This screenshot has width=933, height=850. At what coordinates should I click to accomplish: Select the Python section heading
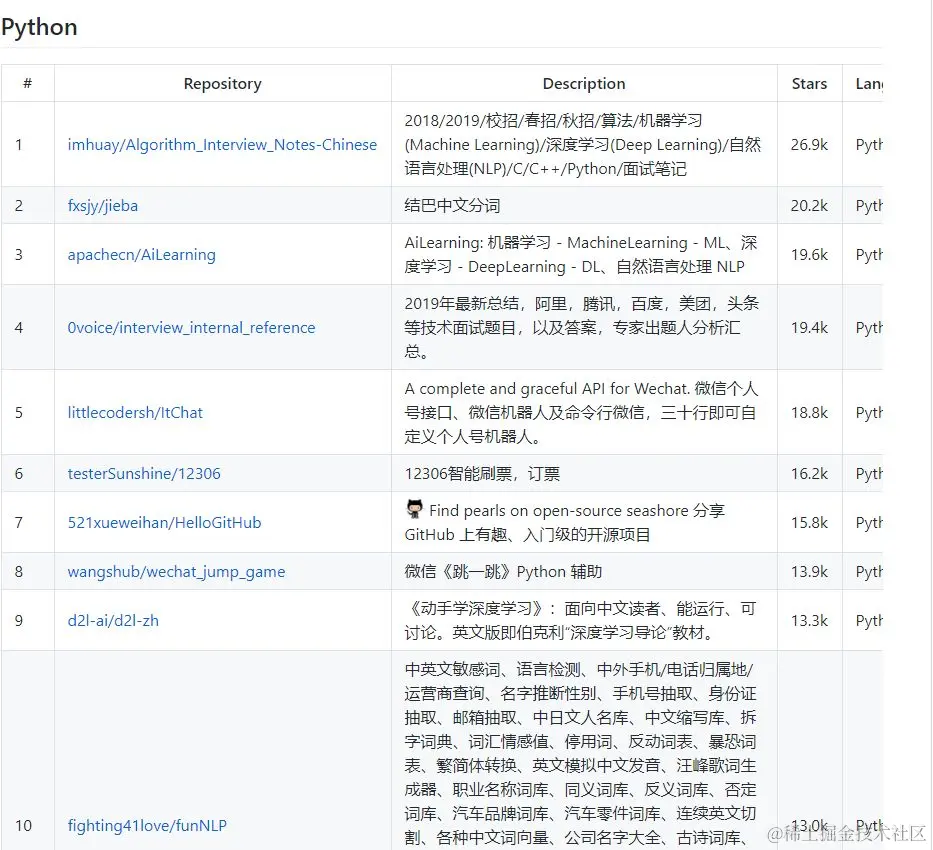pos(39,27)
